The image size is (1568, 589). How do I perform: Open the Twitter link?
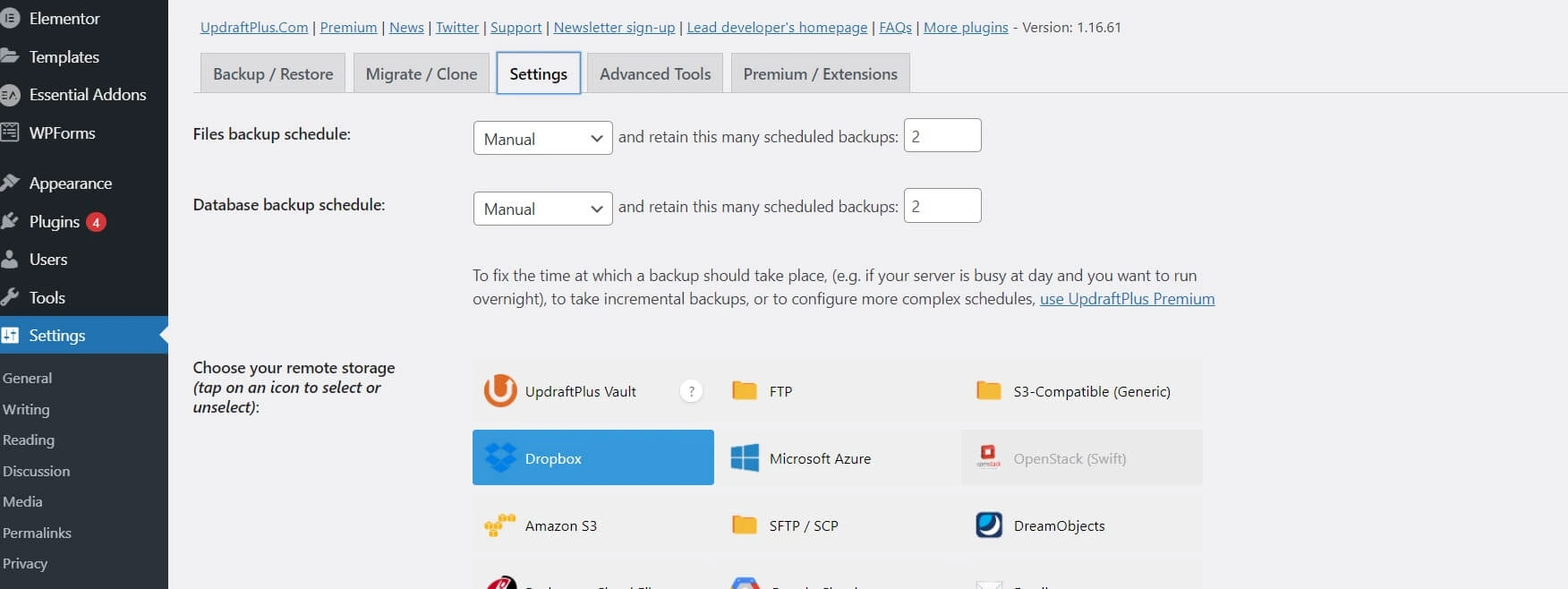(457, 27)
